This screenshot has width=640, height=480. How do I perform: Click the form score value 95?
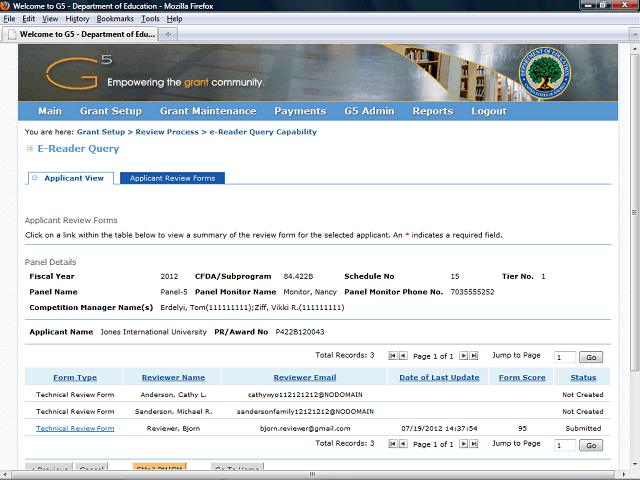(522, 428)
